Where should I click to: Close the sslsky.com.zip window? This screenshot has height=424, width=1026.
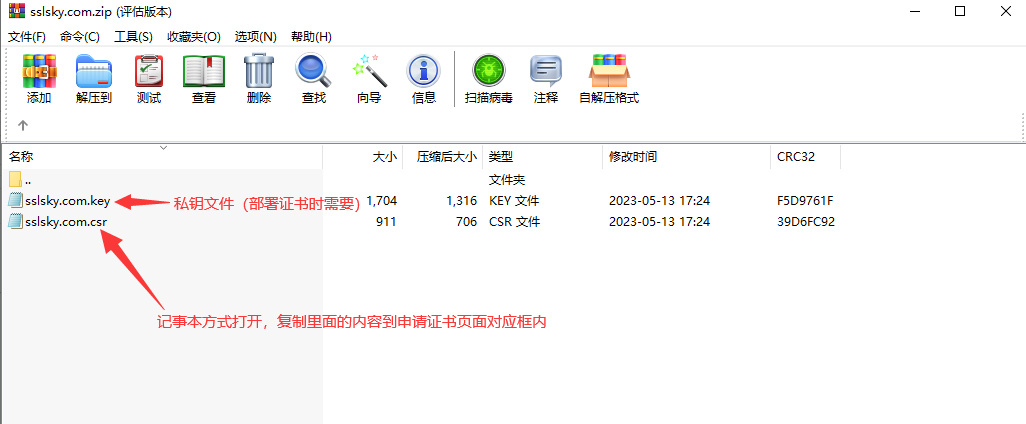pyautogui.click(x=1004, y=12)
